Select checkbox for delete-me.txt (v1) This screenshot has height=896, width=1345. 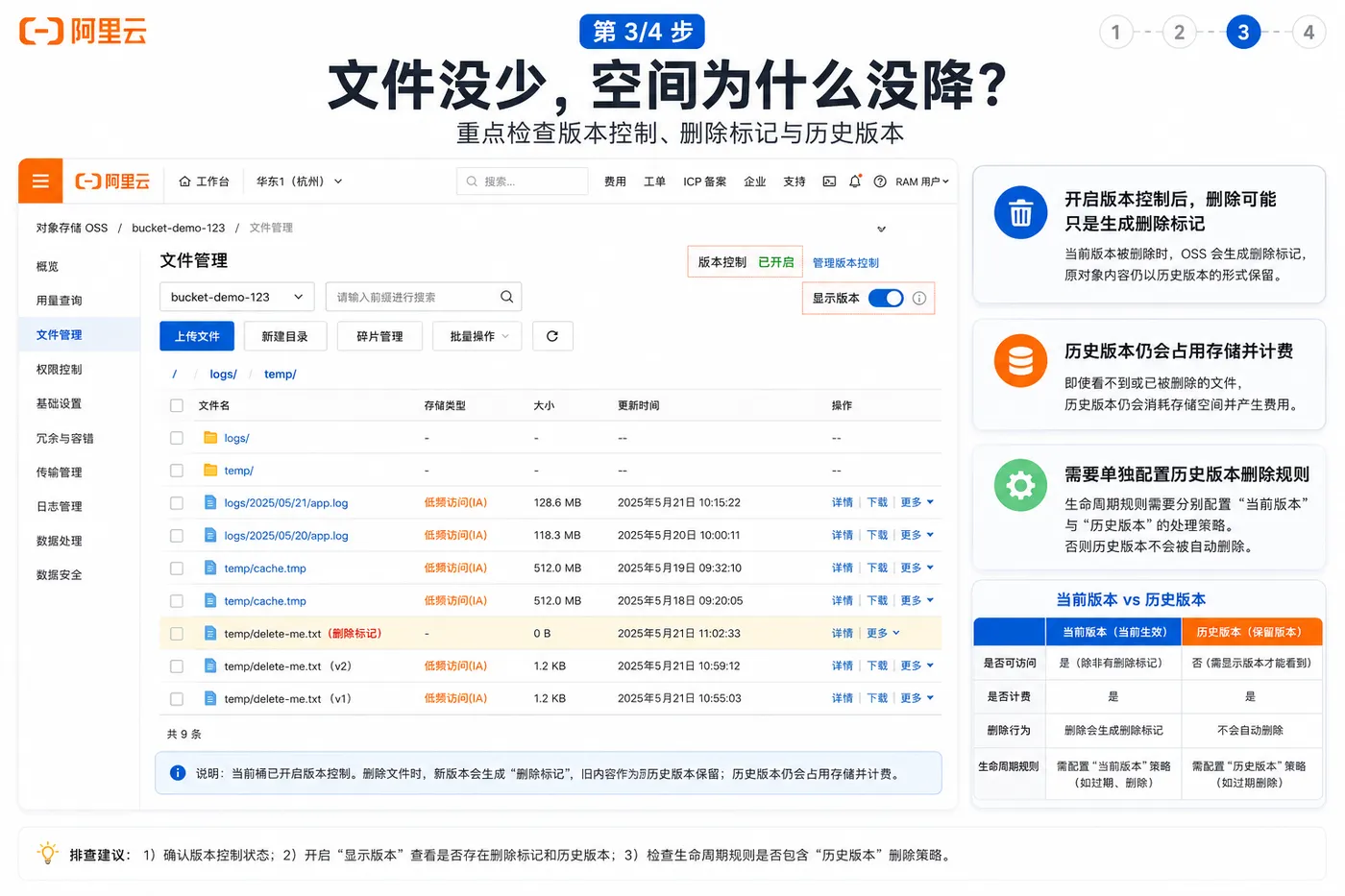point(177,698)
